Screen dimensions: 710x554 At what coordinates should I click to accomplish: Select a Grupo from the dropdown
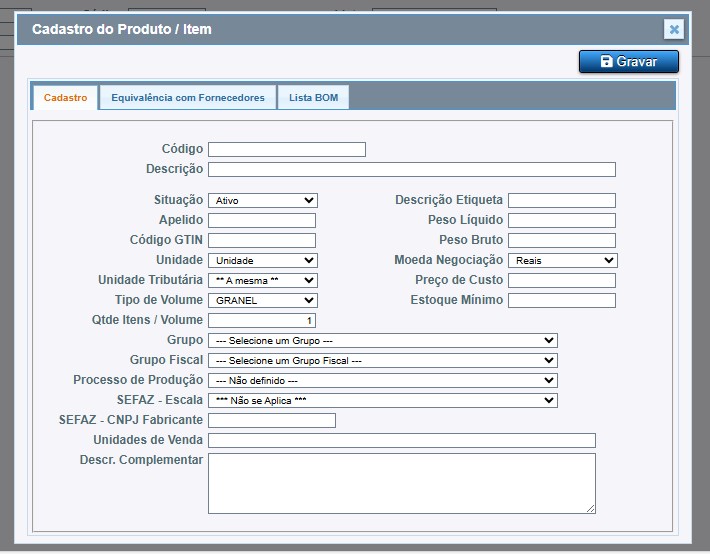tap(382, 340)
